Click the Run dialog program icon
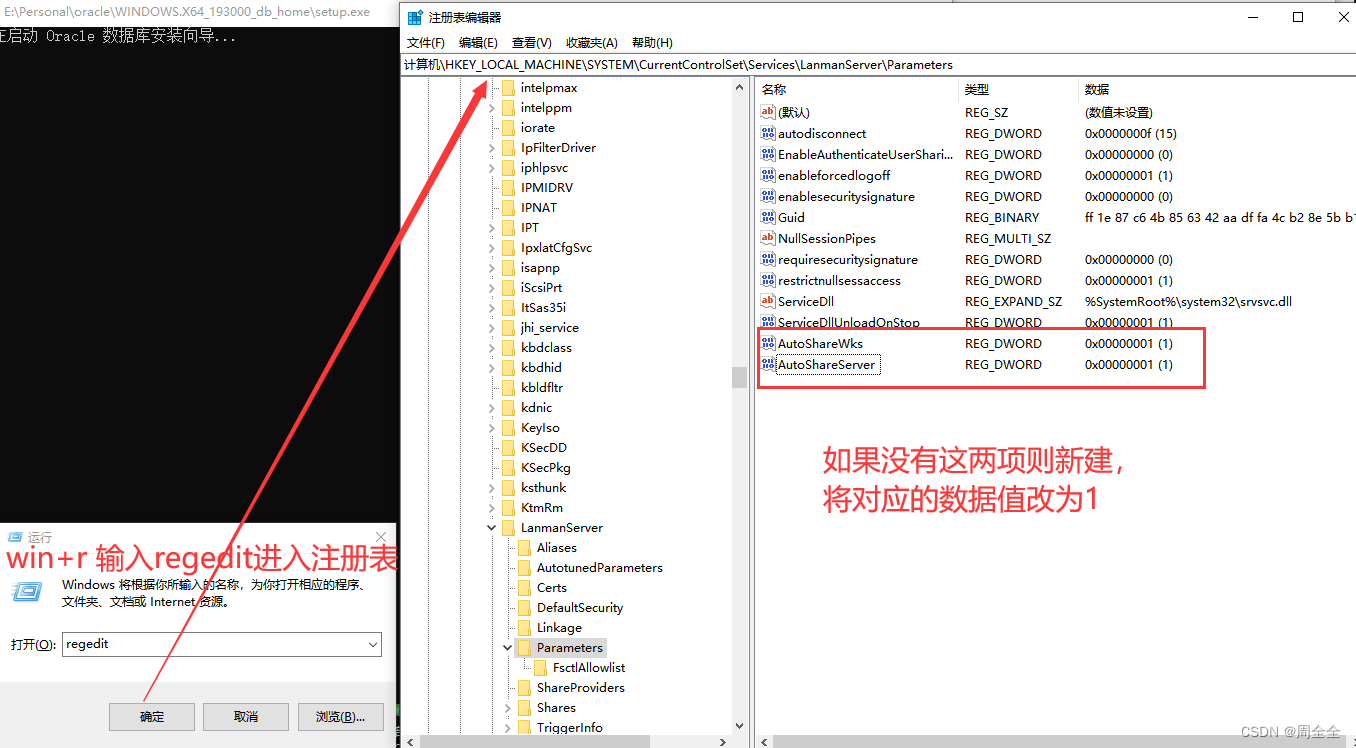Viewport: 1356px width, 748px height. click(27, 591)
